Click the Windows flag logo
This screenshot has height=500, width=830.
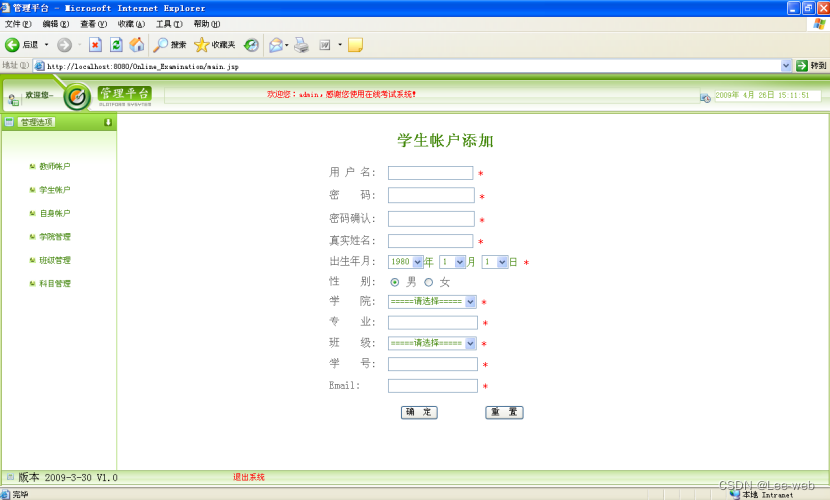coord(819,24)
